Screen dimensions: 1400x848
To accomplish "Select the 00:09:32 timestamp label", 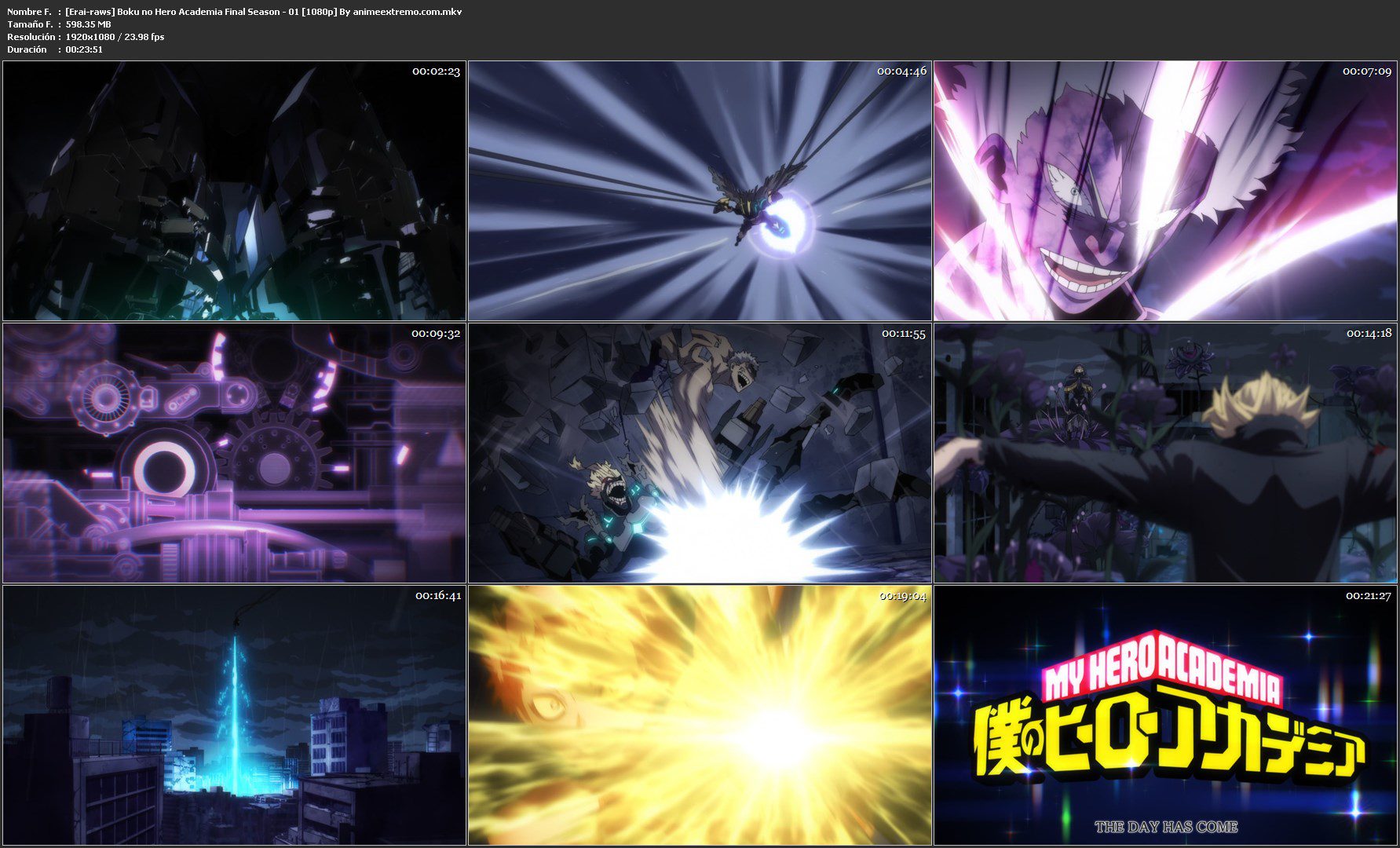I will click(436, 334).
